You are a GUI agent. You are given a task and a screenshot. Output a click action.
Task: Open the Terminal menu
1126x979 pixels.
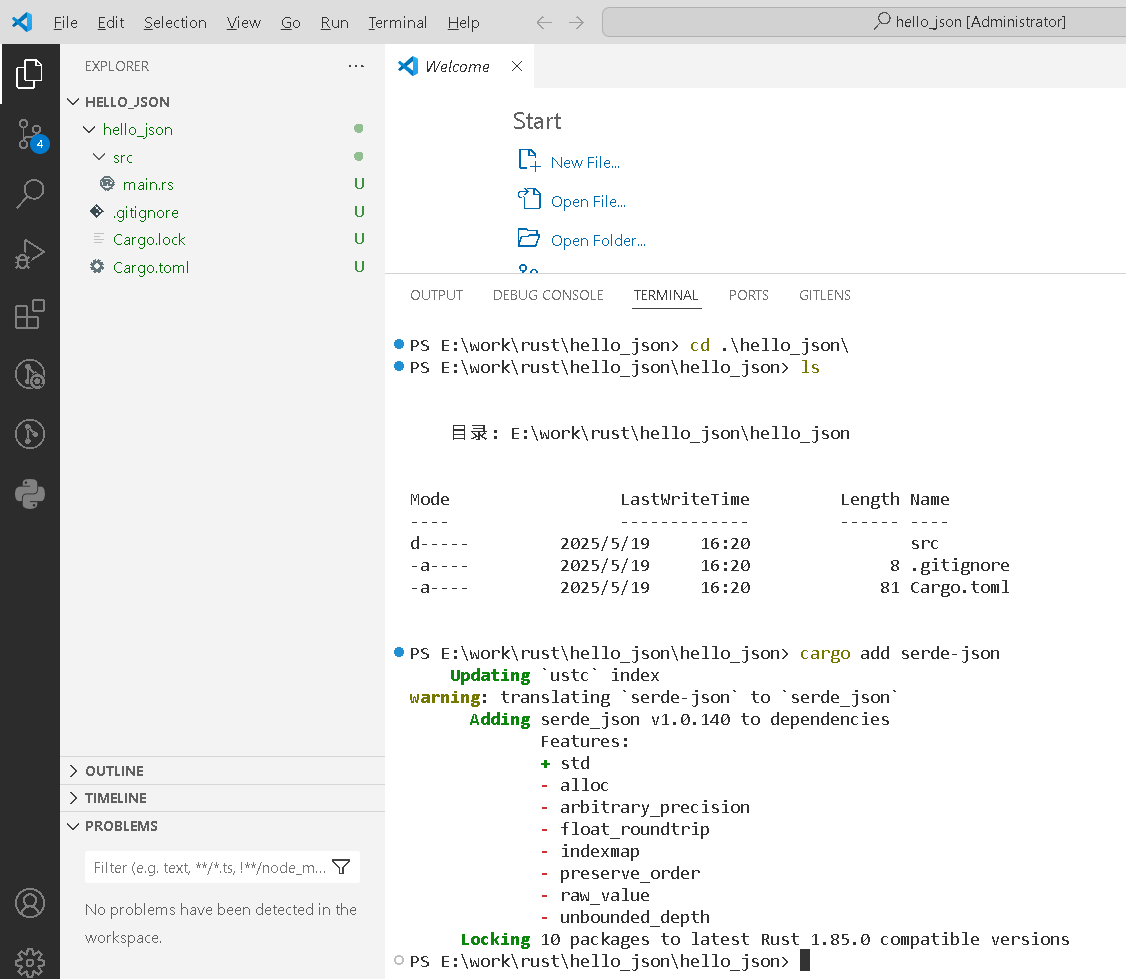point(397,22)
